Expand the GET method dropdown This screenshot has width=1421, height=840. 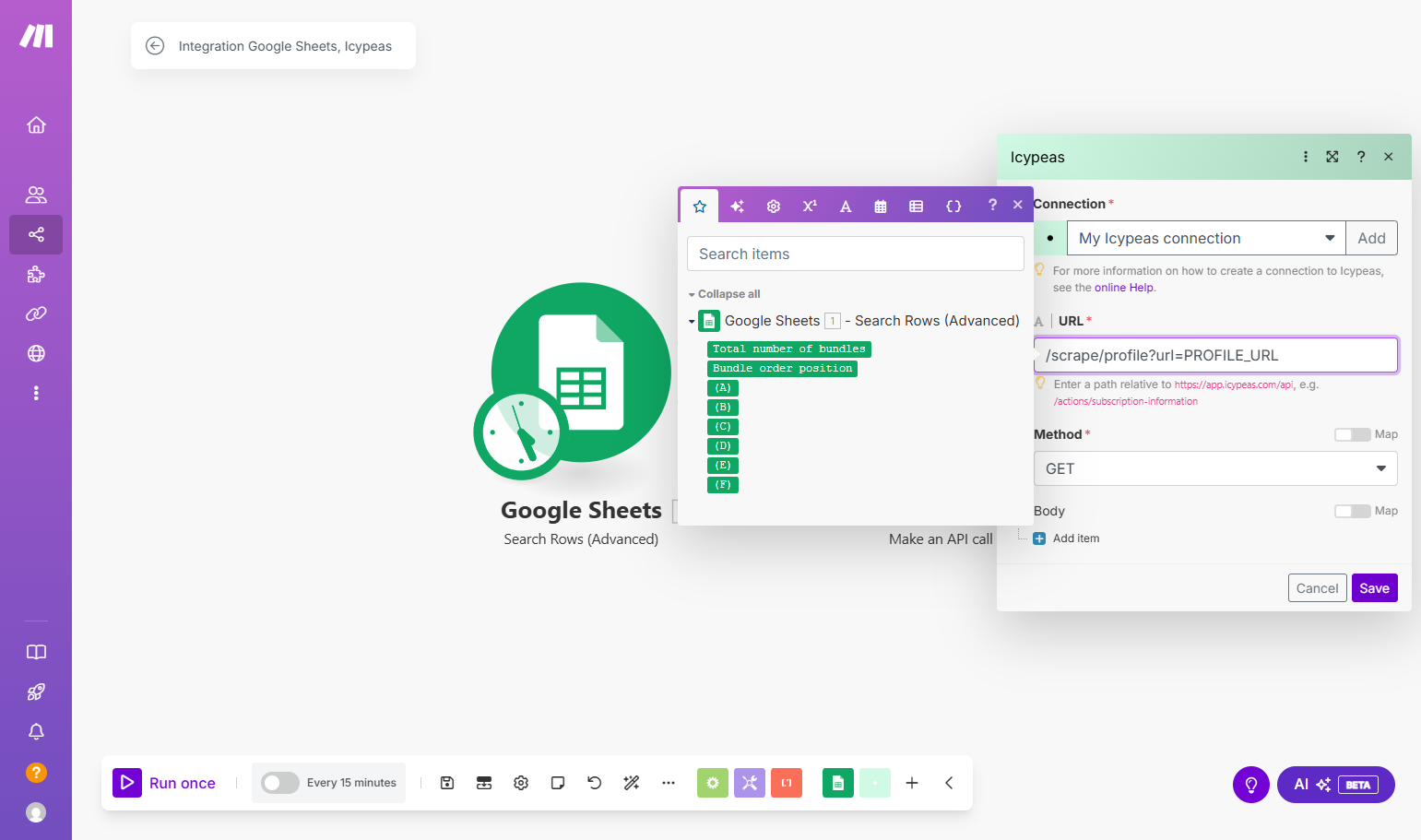pyautogui.click(x=1215, y=468)
